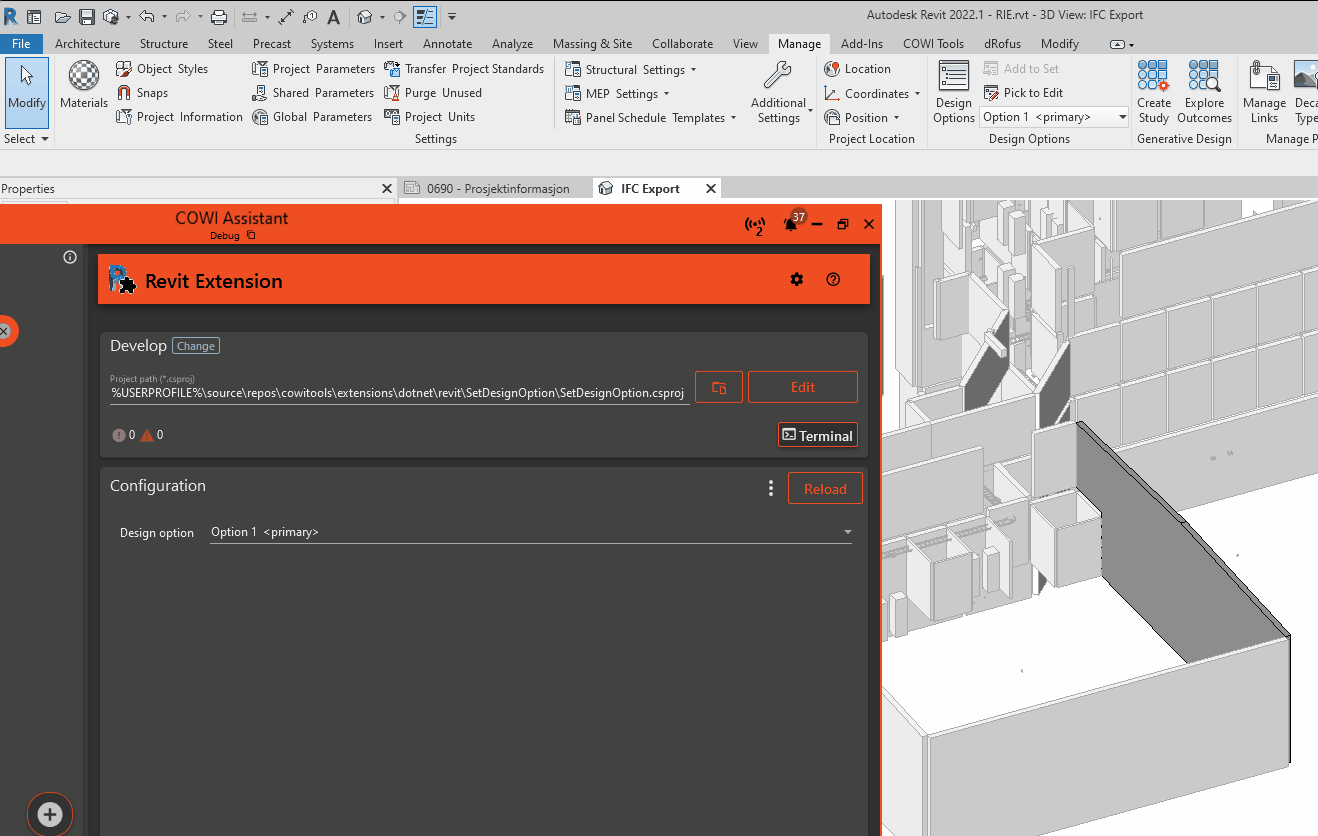The height and width of the screenshot is (836, 1318).
Task: Open the Terminal from the Develop section
Action: [817, 435]
